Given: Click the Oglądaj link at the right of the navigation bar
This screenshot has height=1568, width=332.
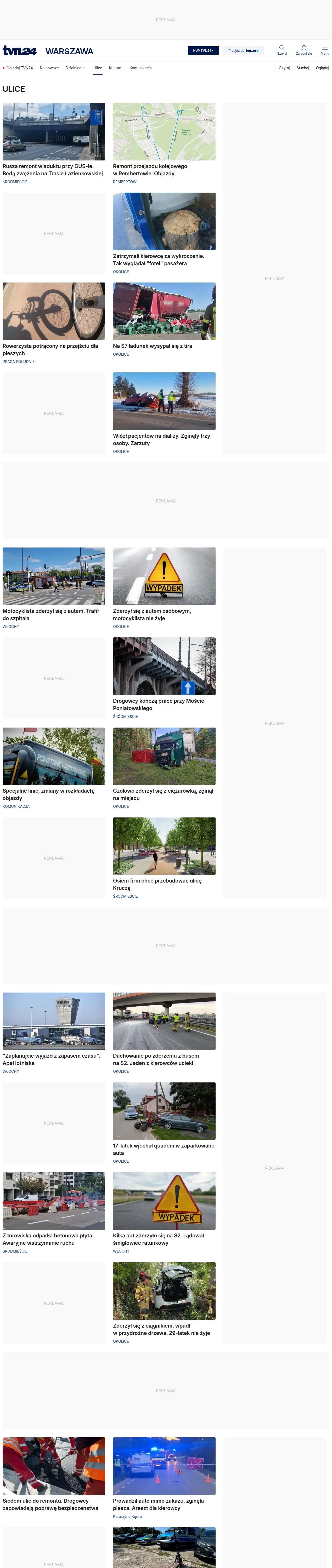Looking at the screenshot, I should [322, 68].
